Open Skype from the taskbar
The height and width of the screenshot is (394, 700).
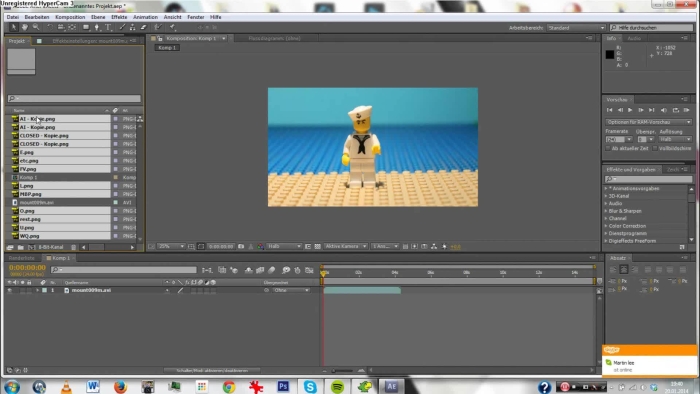(310, 386)
